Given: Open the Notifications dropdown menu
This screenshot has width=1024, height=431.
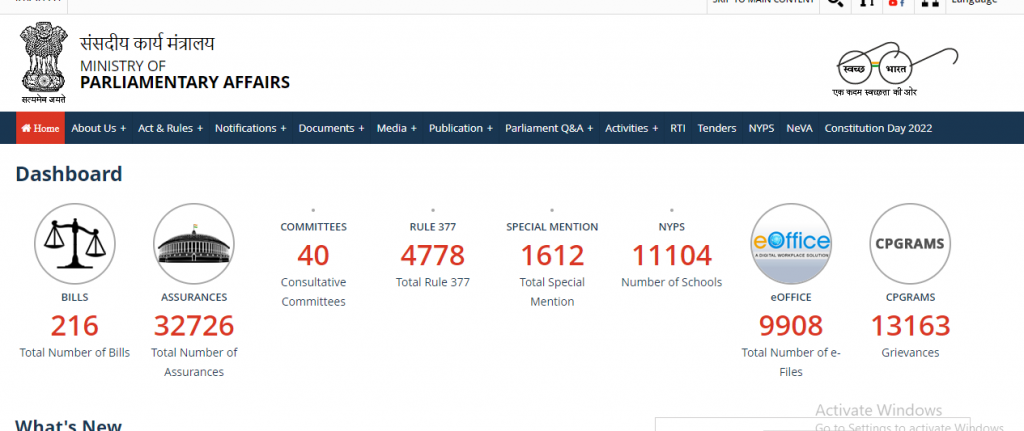Looking at the screenshot, I should pyautogui.click(x=250, y=128).
